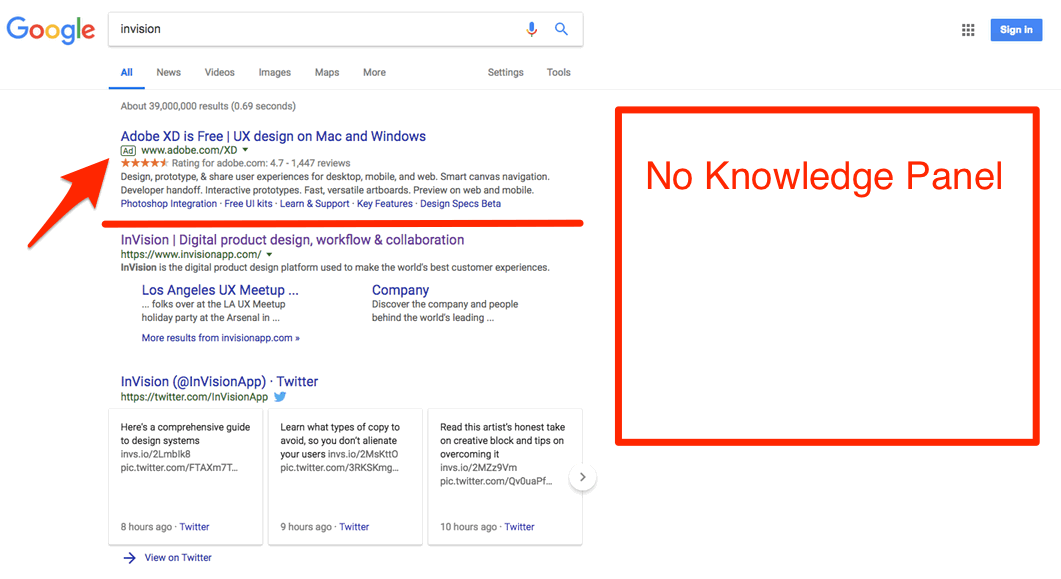
Task: Open Settings menu
Action: tap(505, 72)
